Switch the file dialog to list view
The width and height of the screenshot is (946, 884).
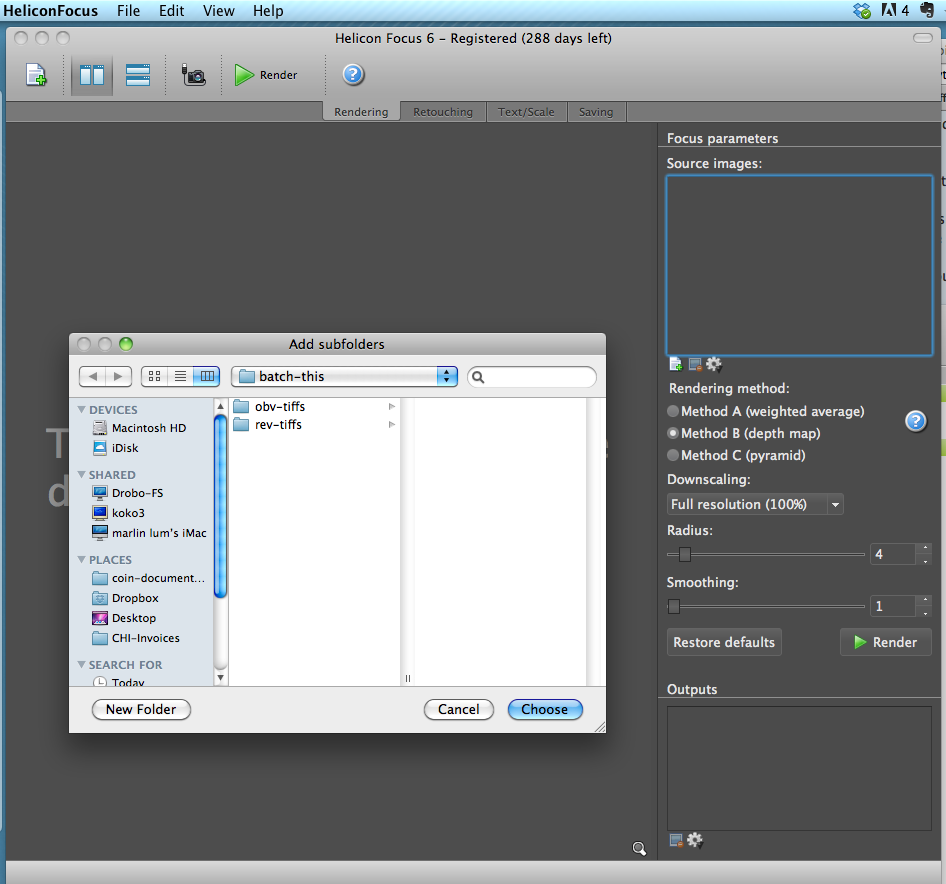tap(180, 377)
